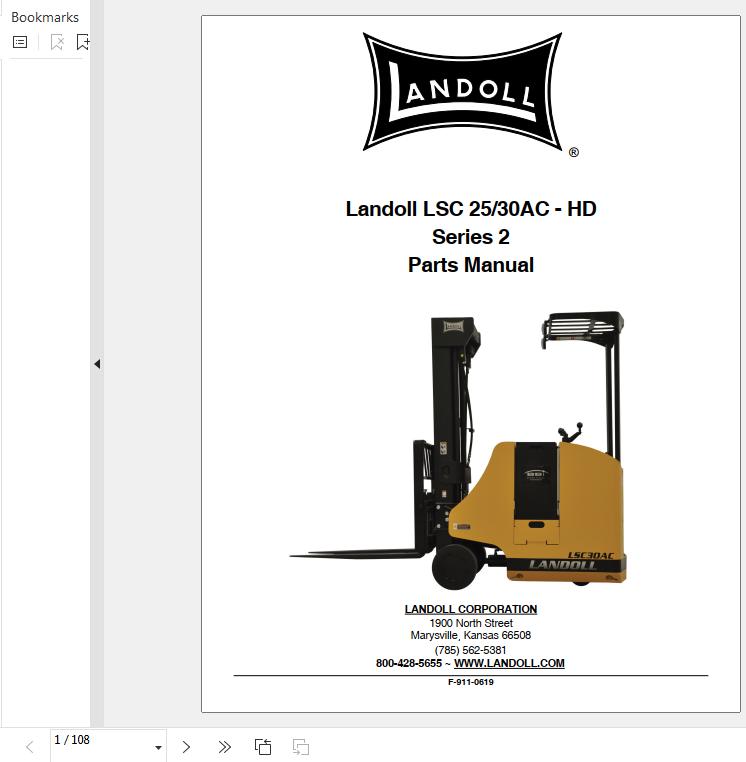The image size is (746, 762).
Task: Click the LANDOLL CORPORATION heading text
Action: (x=470, y=609)
